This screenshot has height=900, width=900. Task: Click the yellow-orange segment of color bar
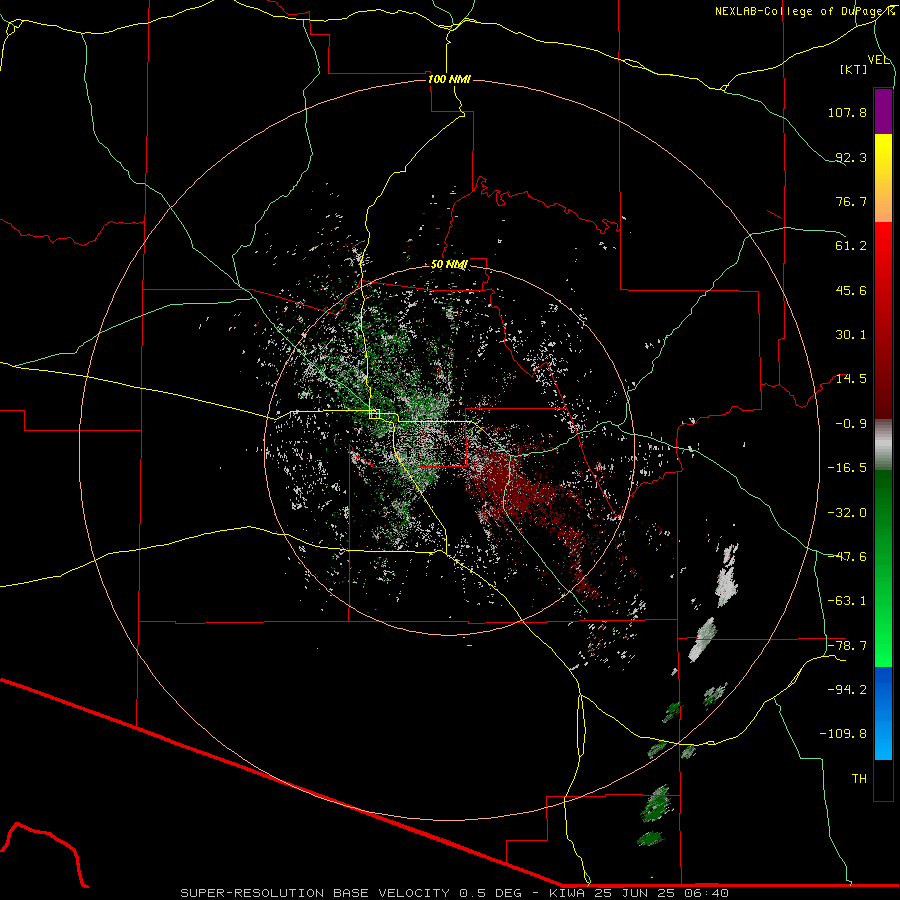tap(883, 178)
